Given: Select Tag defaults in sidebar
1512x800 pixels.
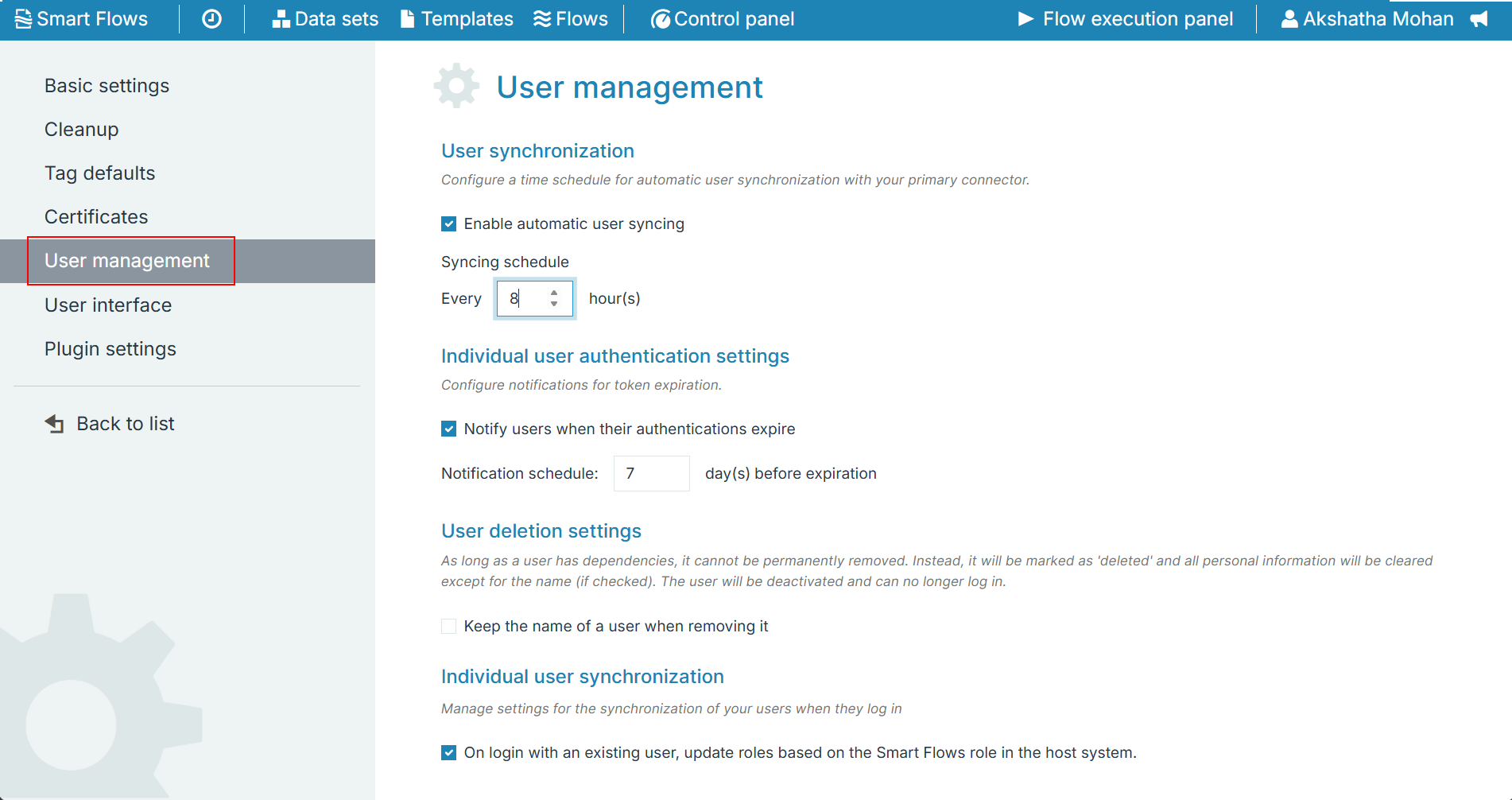Looking at the screenshot, I should [x=100, y=173].
